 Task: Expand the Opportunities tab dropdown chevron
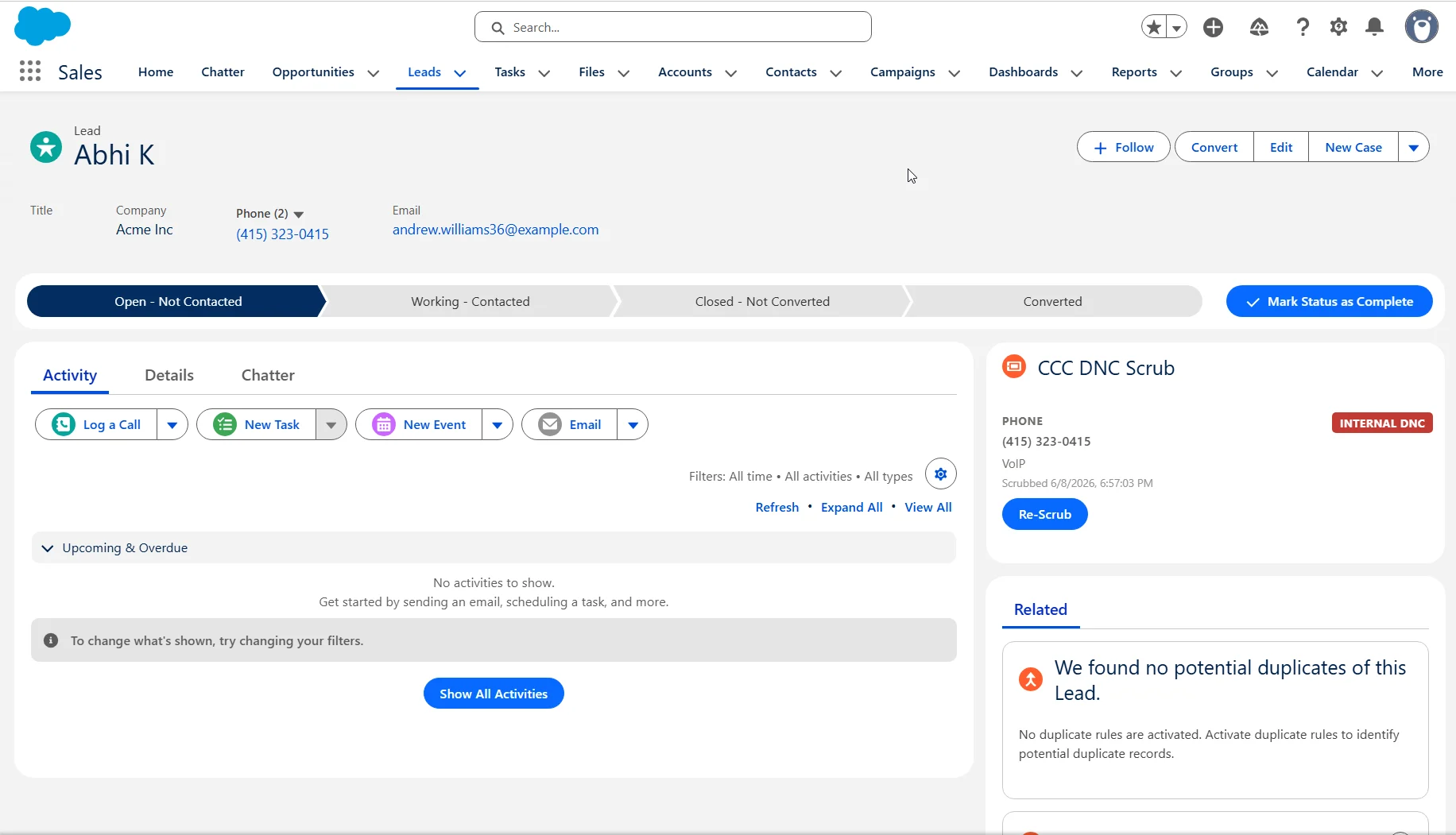point(374,73)
